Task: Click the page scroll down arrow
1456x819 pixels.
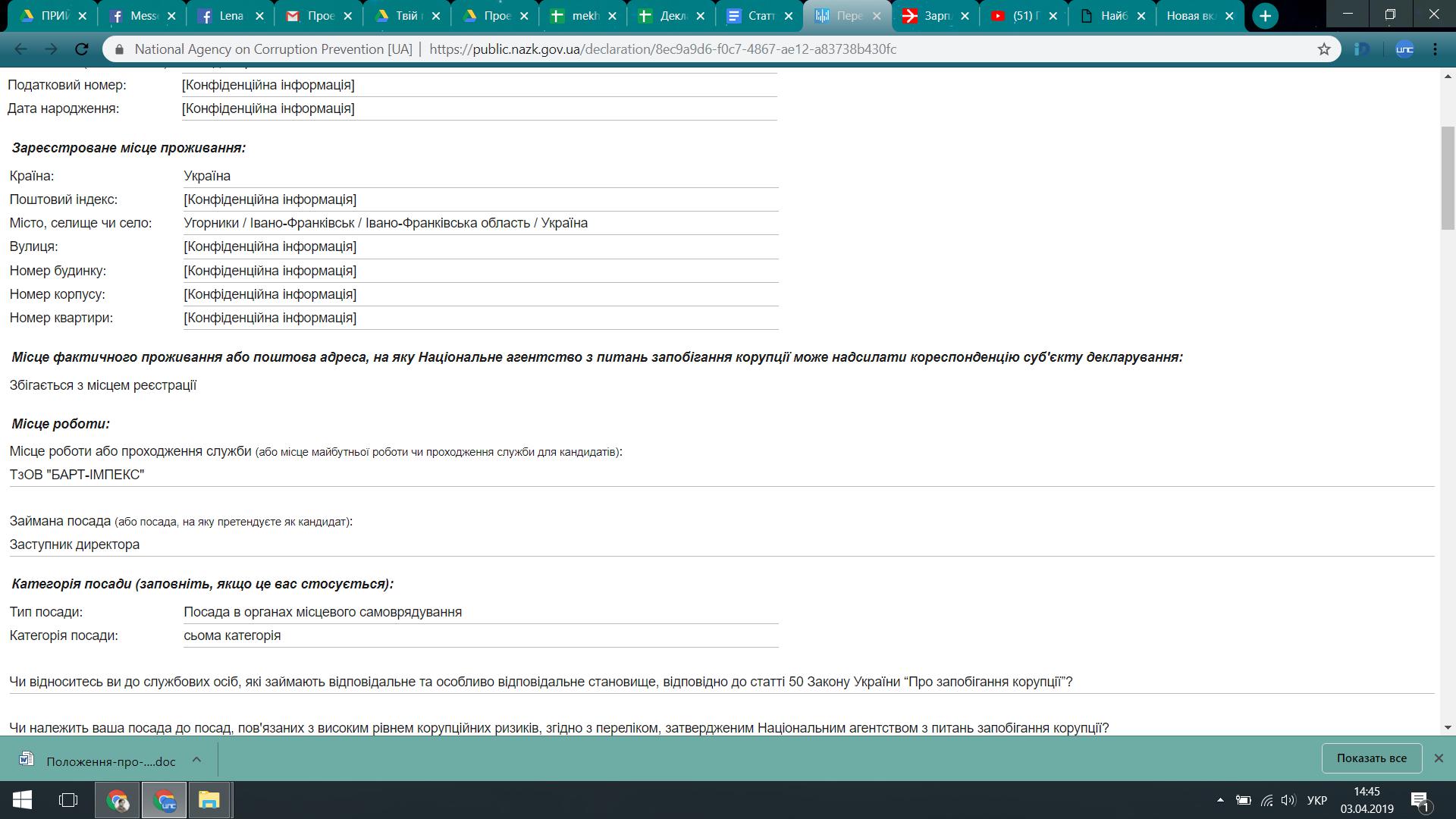Action: click(x=1448, y=727)
